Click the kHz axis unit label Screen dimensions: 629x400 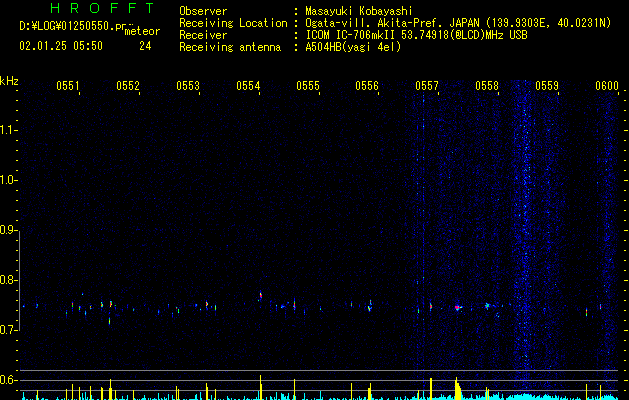(x=9, y=81)
